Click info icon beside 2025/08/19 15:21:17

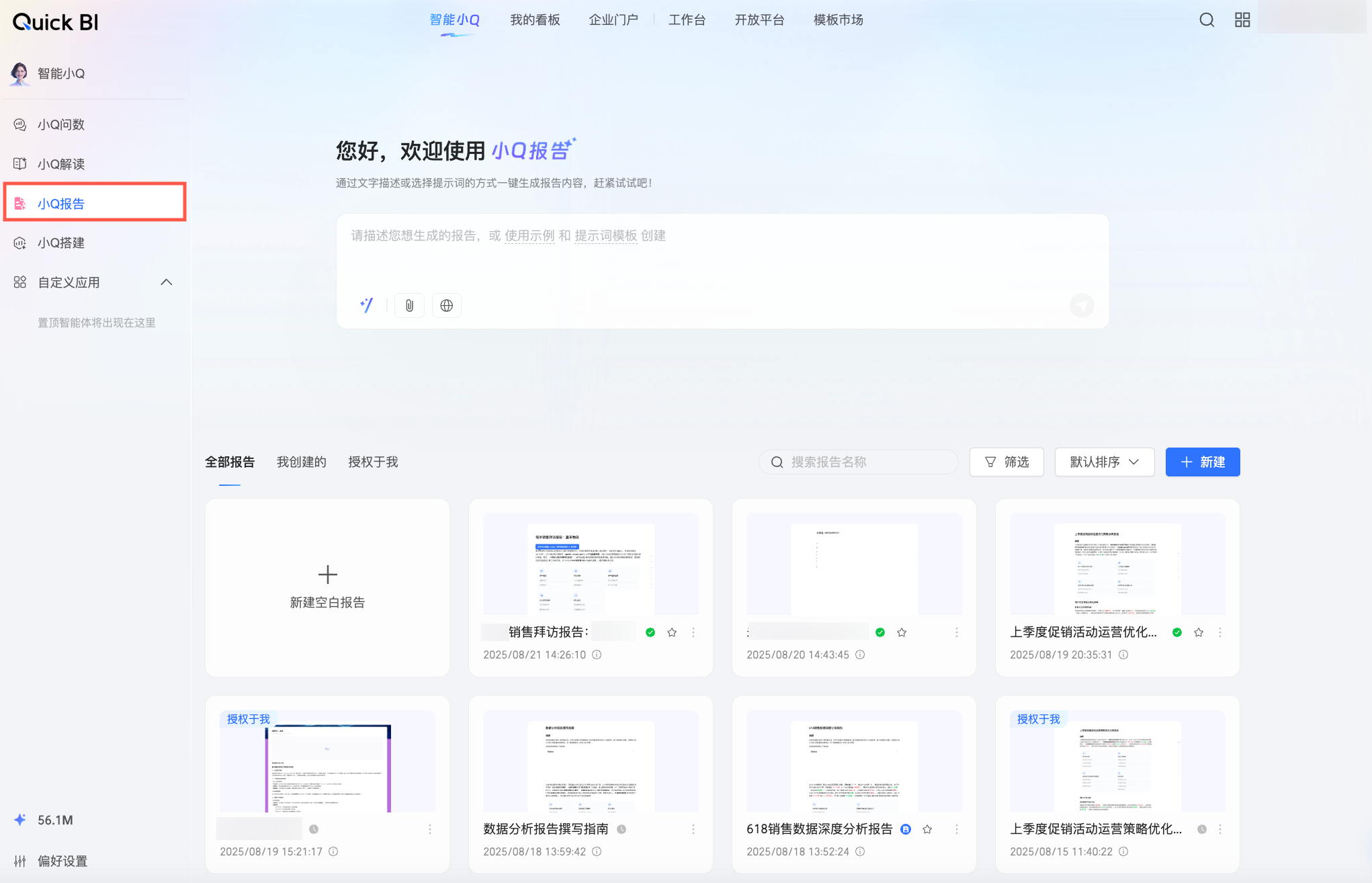(x=333, y=851)
